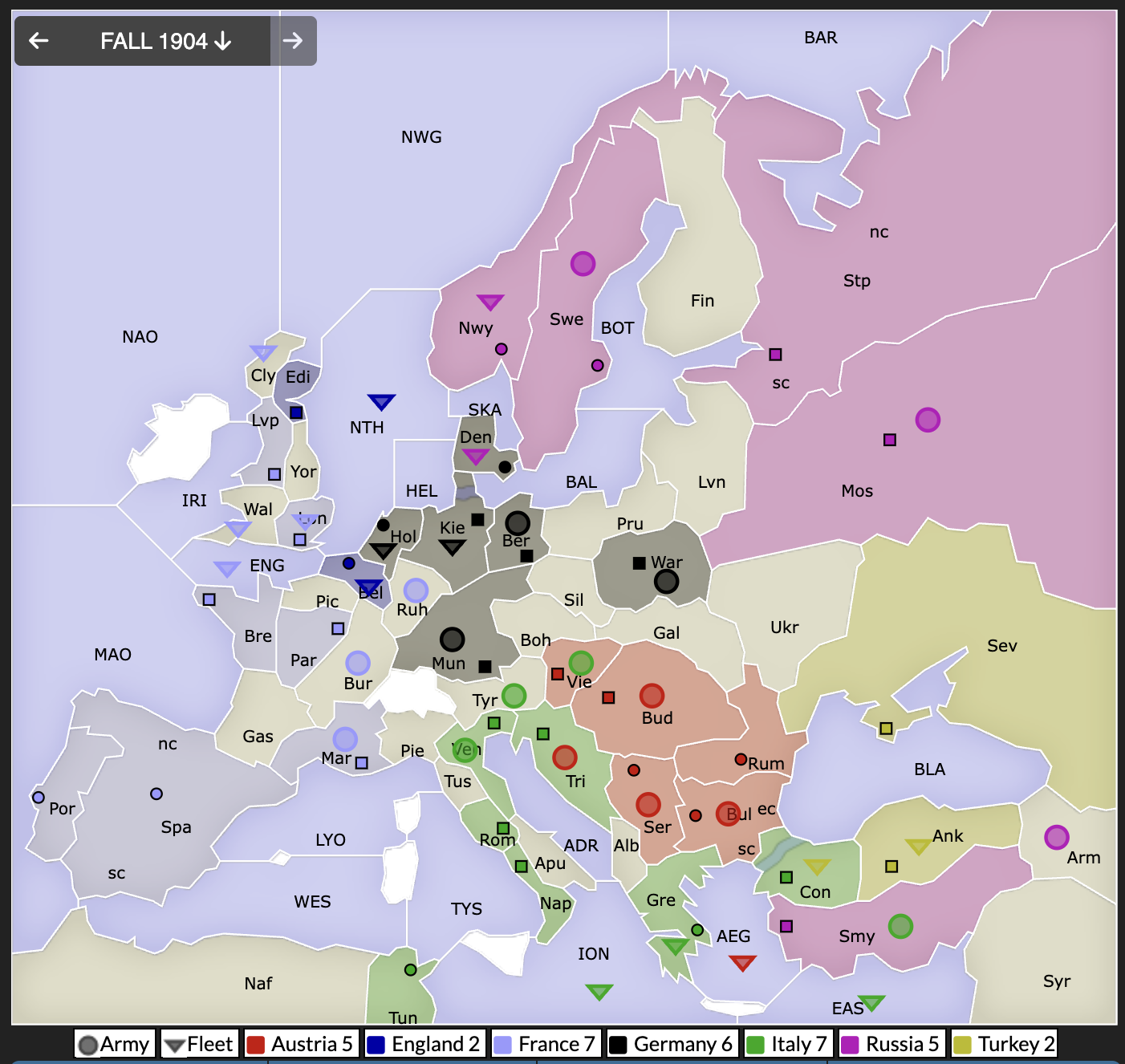Click the German fleet in Holland
This screenshot has height=1064, width=1125.
click(383, 550)
